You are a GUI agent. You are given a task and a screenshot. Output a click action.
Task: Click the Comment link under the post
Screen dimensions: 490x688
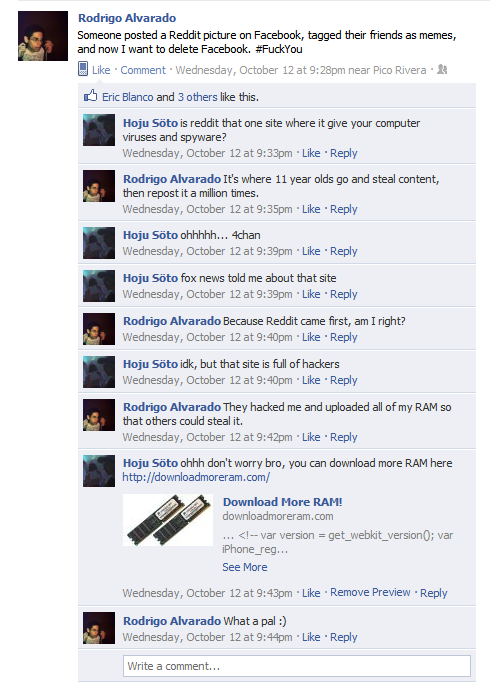coord(143,70)
